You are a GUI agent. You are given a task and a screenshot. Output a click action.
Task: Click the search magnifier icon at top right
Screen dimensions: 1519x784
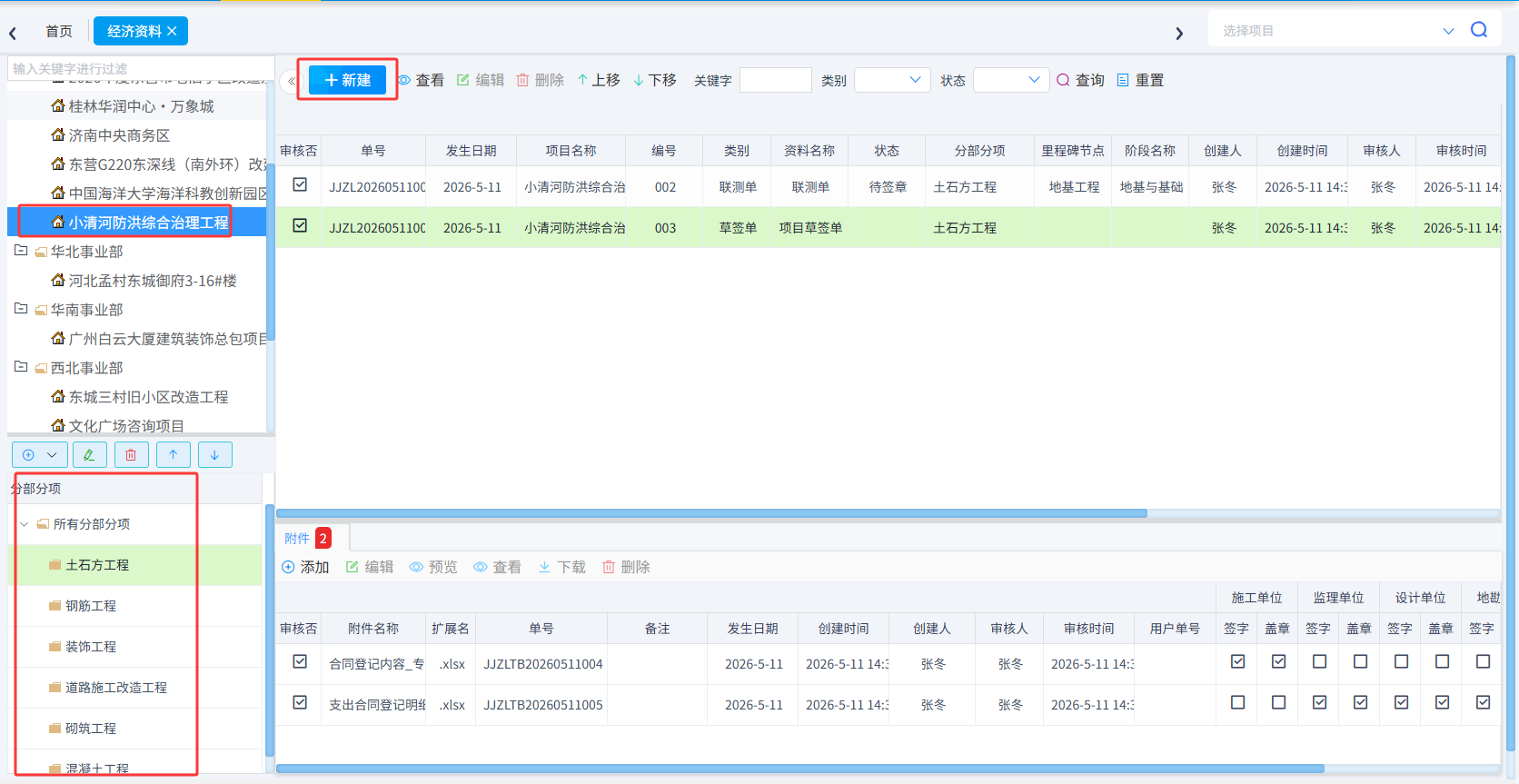[x=1479, y=30]
